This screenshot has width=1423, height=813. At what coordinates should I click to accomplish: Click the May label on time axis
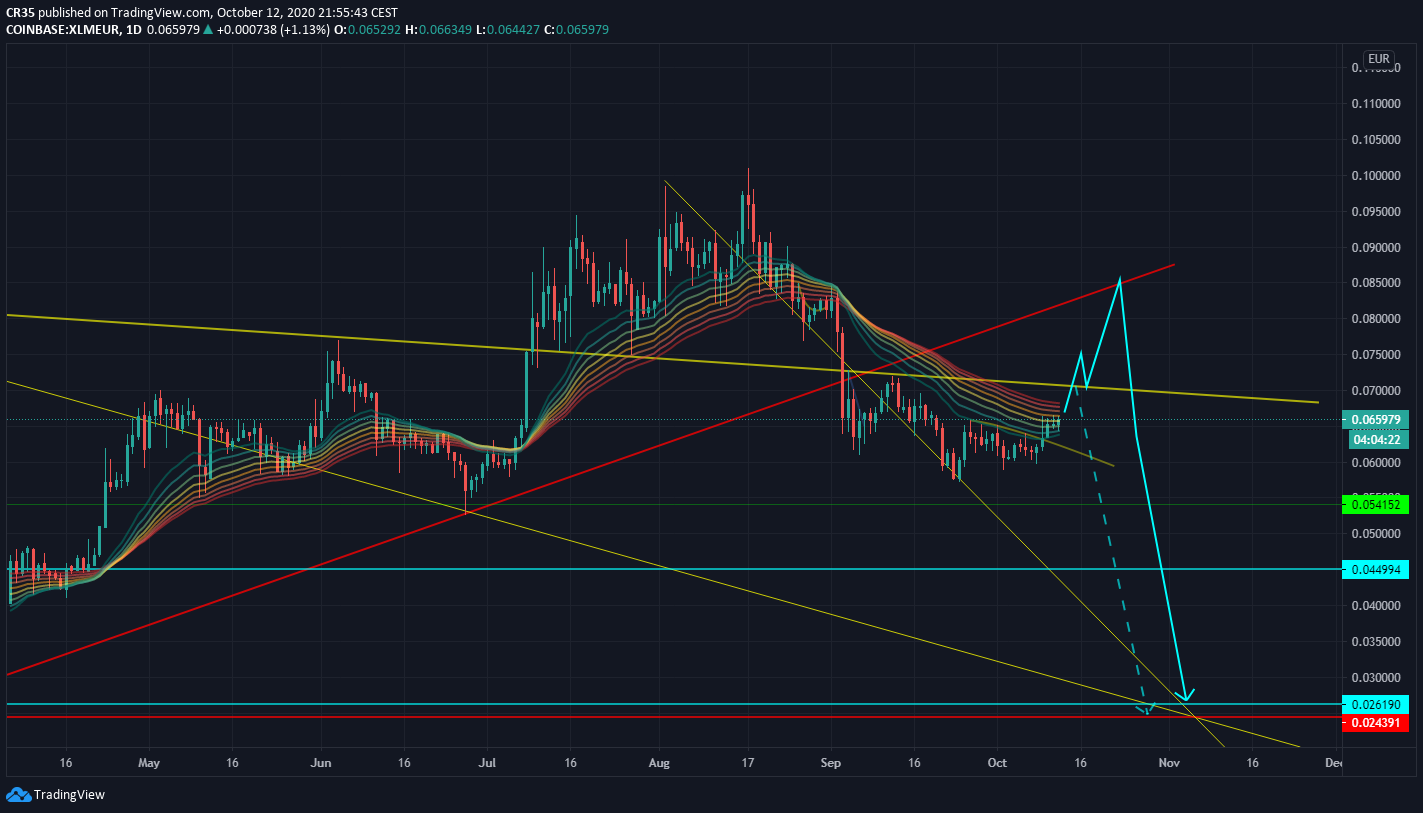pos(149,762)
